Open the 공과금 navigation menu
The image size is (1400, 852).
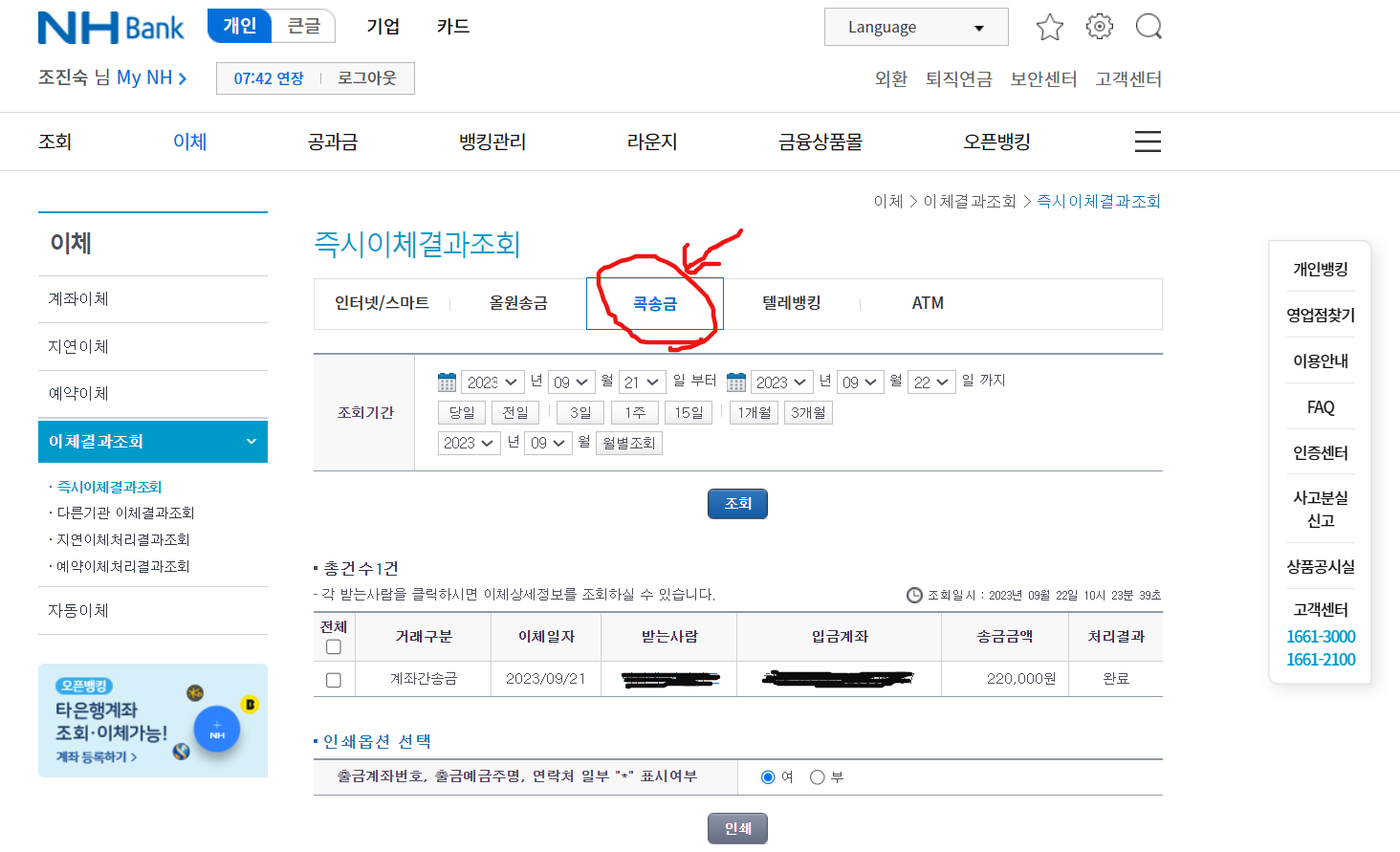point(332,141)
